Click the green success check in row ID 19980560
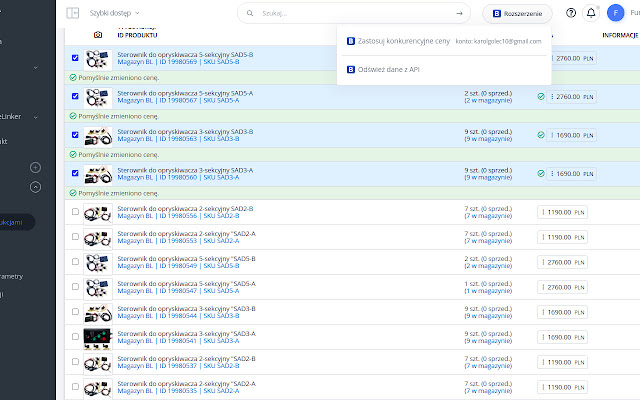640x400 pixels. (541, 173)
